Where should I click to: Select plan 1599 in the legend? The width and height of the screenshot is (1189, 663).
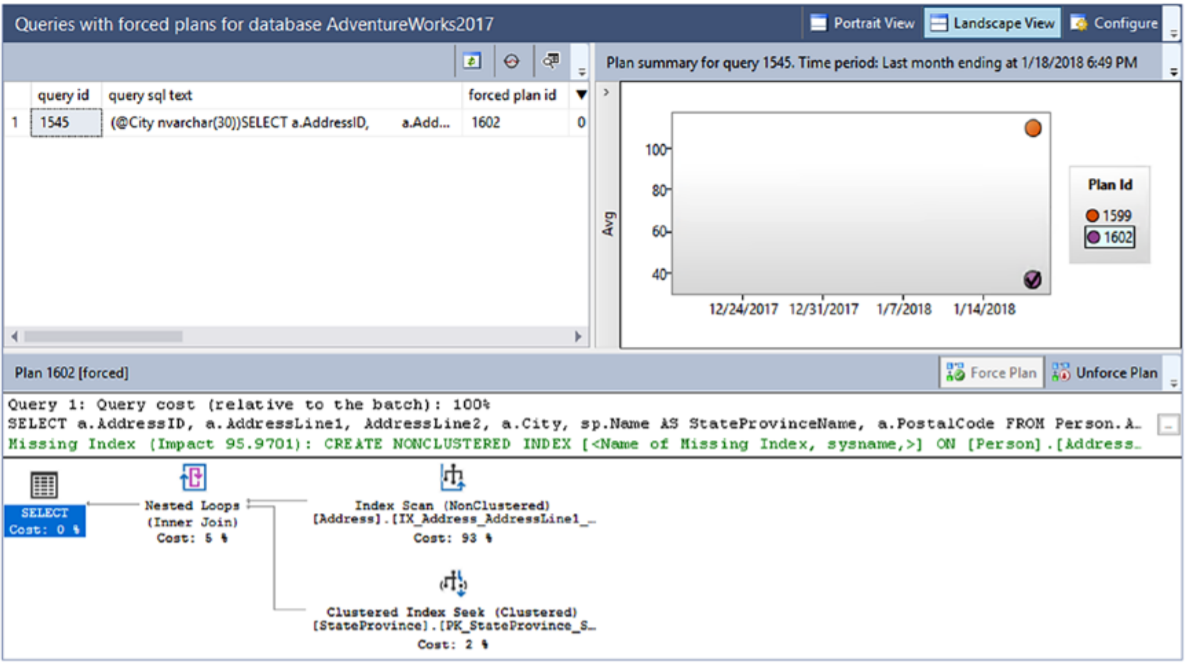click(x=1109, y=215)
